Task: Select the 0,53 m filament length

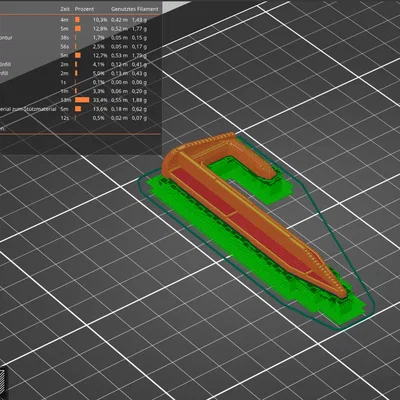Action: pos(119,55)
